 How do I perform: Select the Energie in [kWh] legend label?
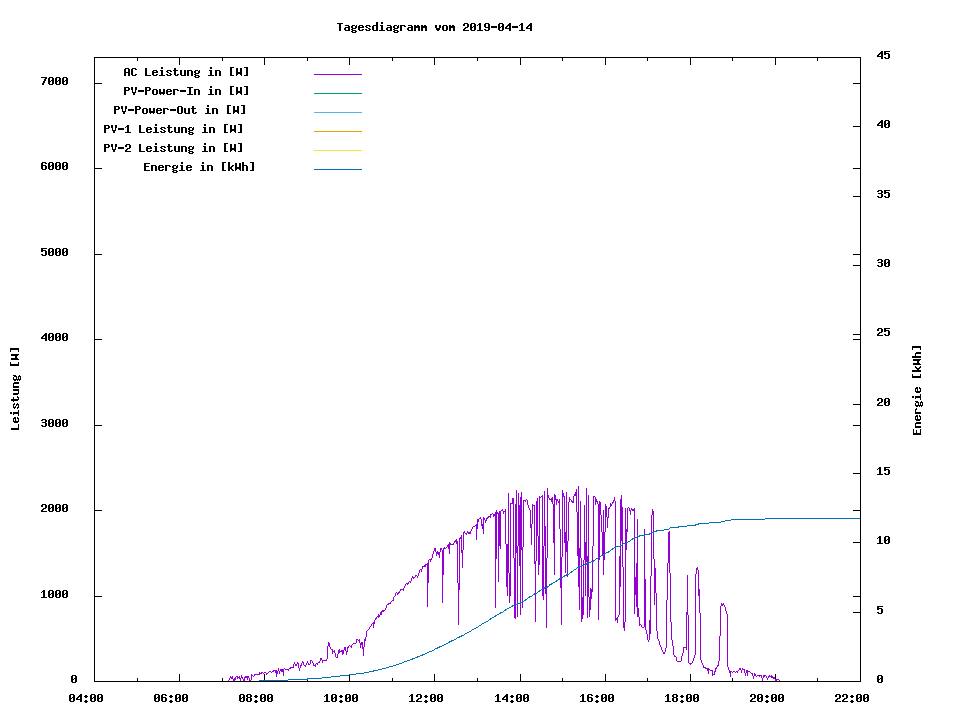click(199, 167)
